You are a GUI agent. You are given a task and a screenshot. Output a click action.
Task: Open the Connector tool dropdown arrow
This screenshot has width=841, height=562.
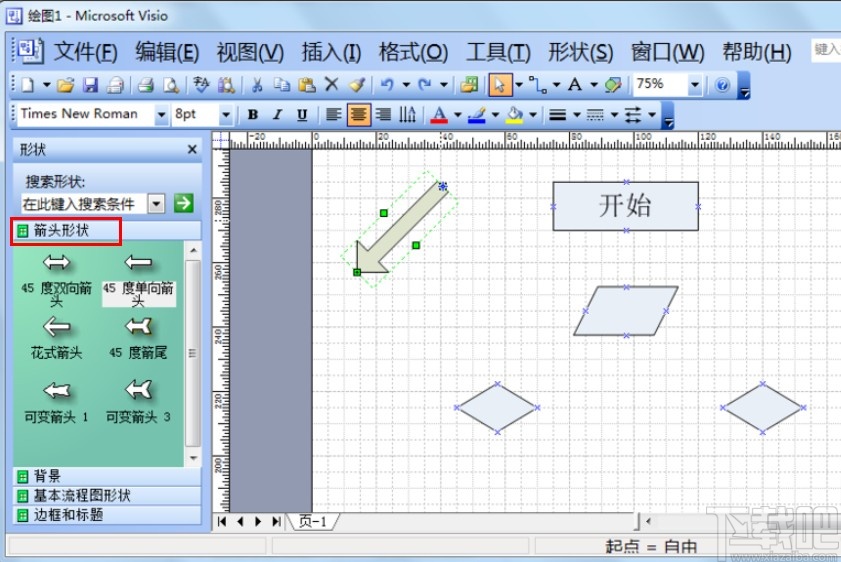556,85
